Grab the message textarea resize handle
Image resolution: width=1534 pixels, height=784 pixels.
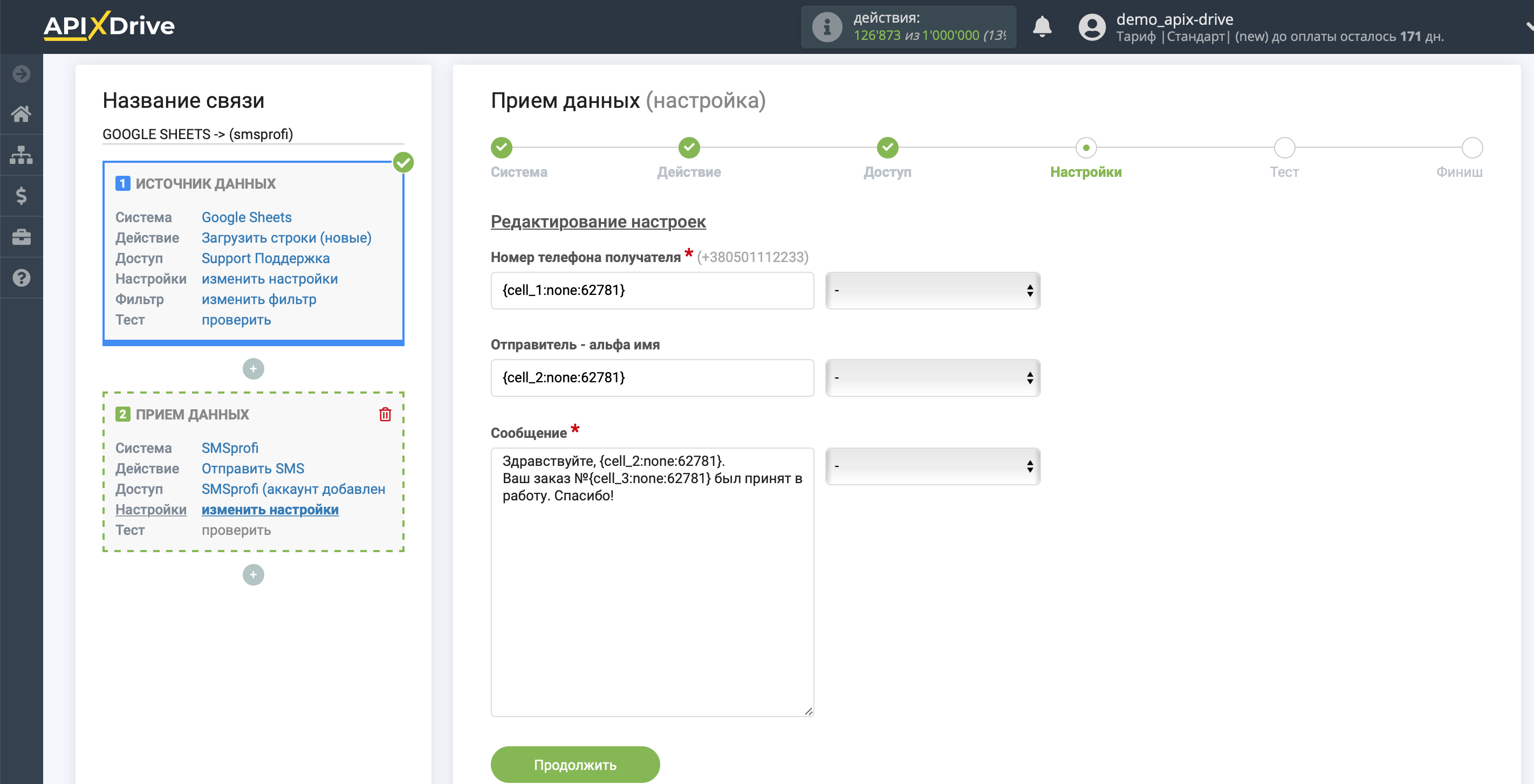coord(808,711)
